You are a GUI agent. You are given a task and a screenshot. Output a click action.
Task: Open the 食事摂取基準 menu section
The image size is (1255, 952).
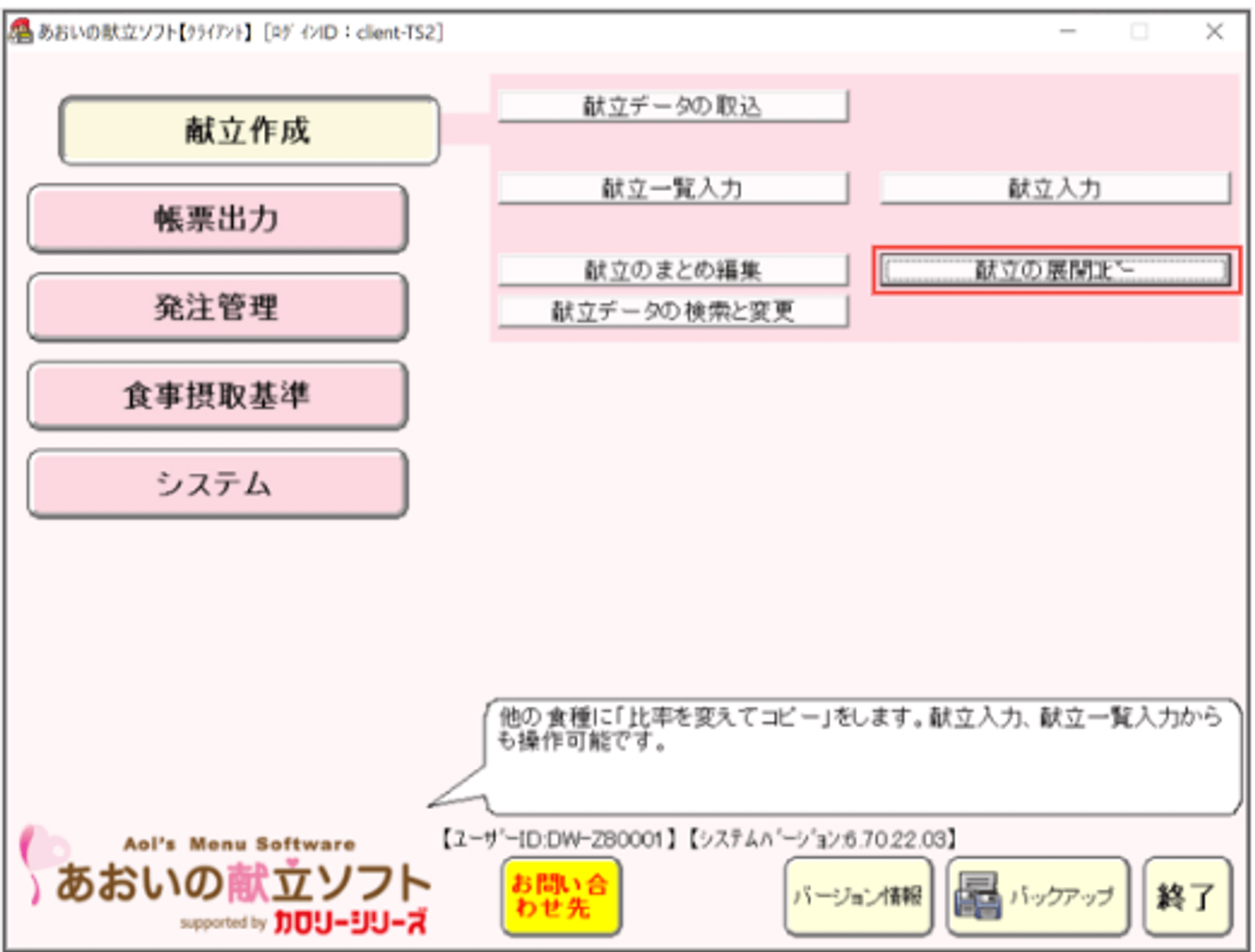tap(218, 395)
